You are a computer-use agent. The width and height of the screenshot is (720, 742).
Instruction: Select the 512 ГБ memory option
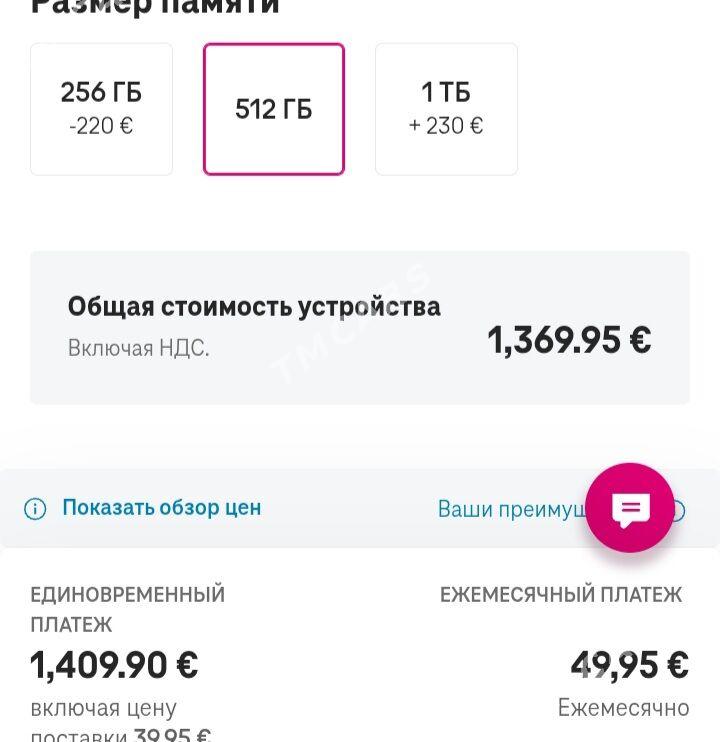pos(274,109)
